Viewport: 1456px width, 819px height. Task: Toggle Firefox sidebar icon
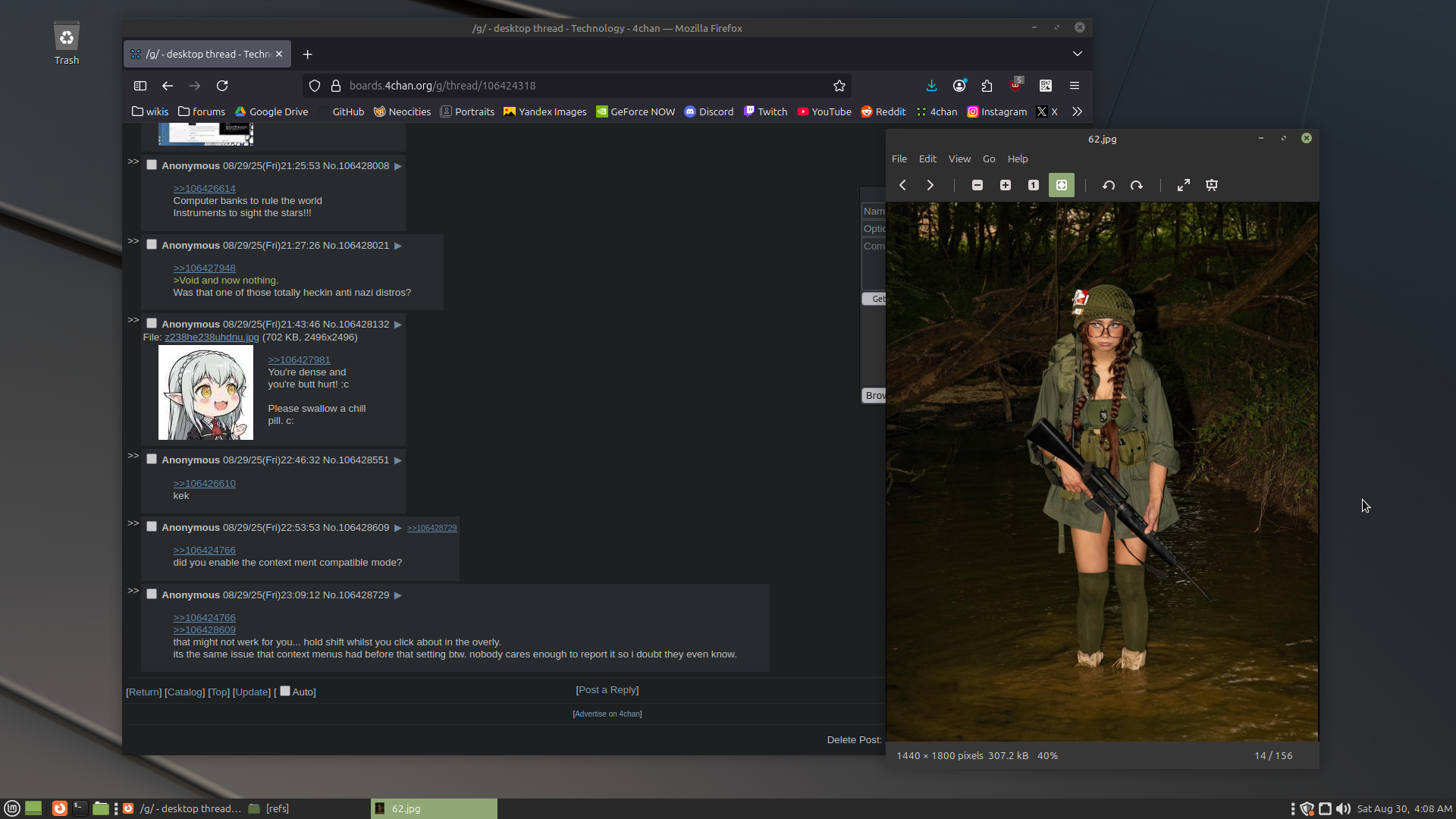tap(140, 86)
